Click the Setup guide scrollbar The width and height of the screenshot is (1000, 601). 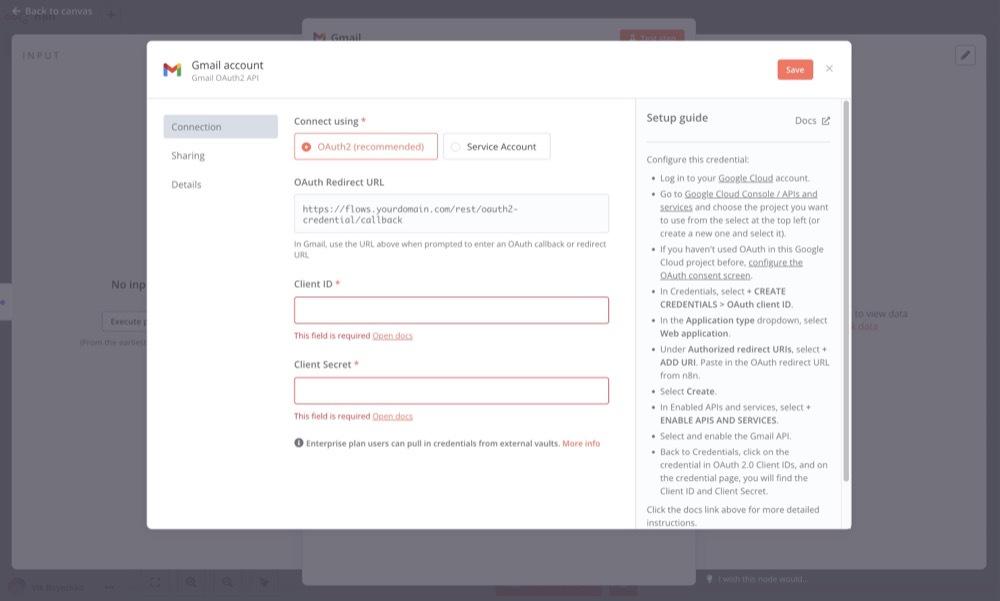coord(846,291)
